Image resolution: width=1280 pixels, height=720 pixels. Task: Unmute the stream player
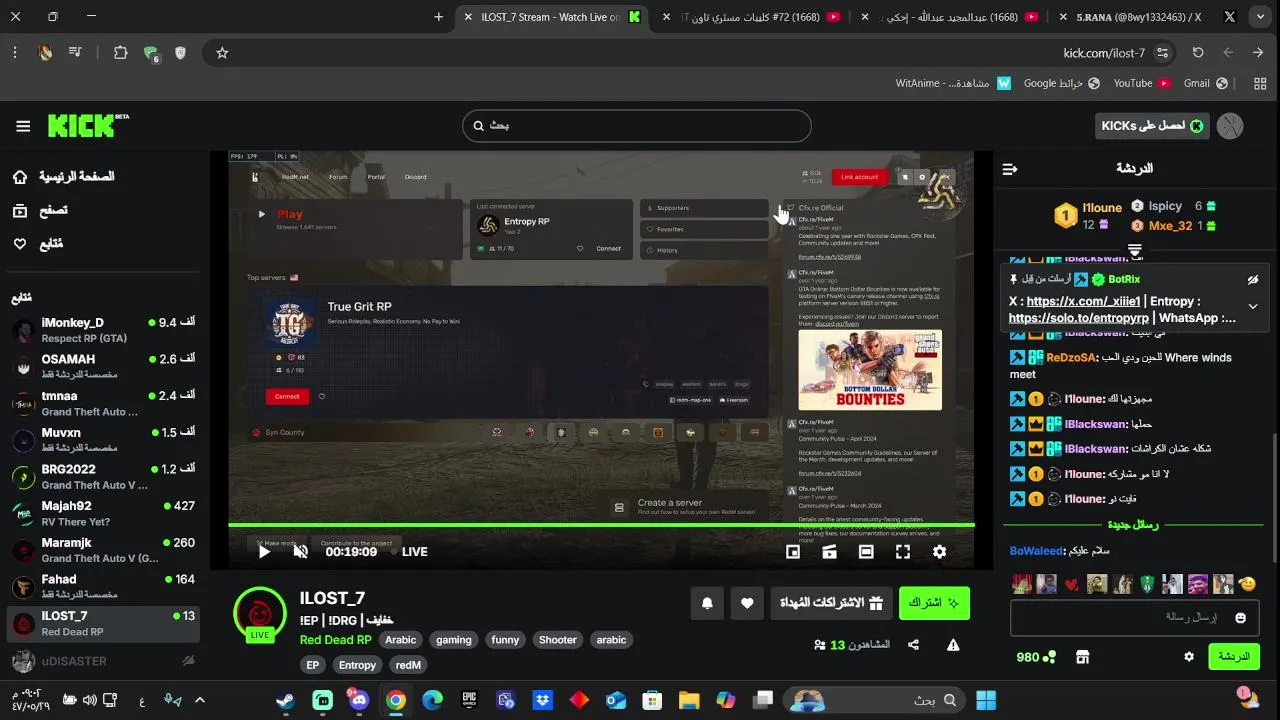pos(300,551)
